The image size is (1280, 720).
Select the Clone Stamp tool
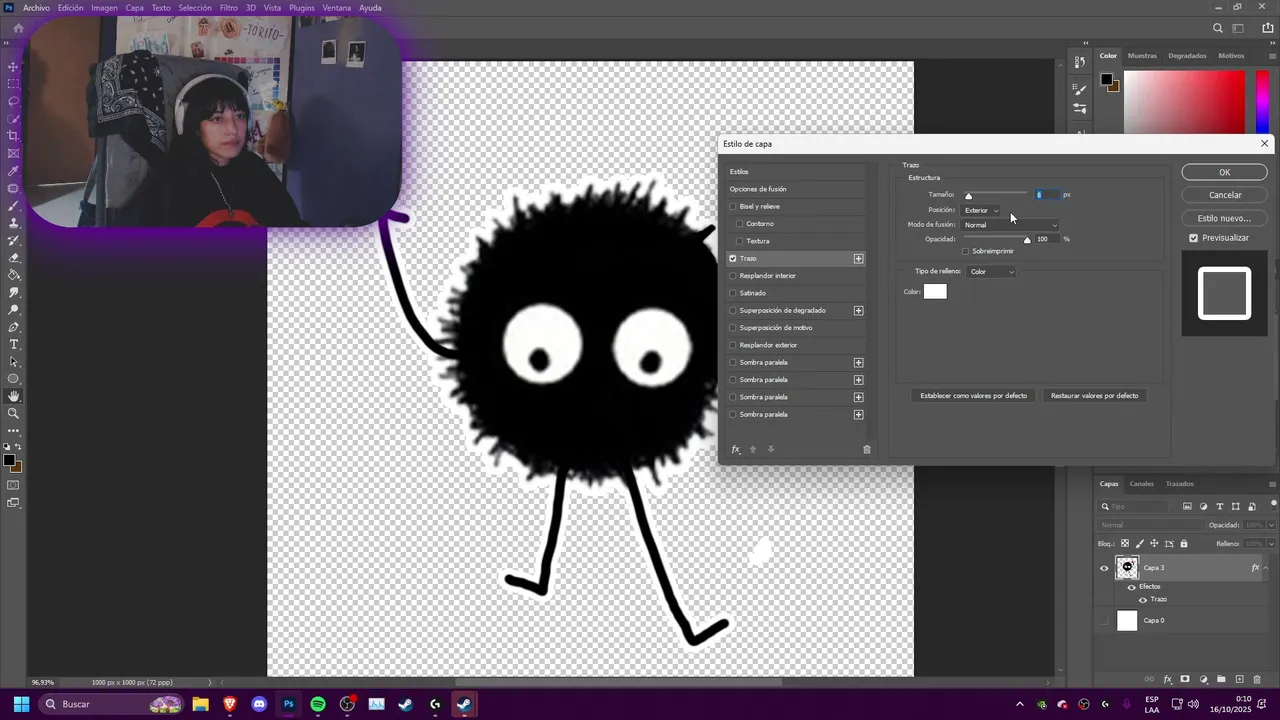coord(13,223)
